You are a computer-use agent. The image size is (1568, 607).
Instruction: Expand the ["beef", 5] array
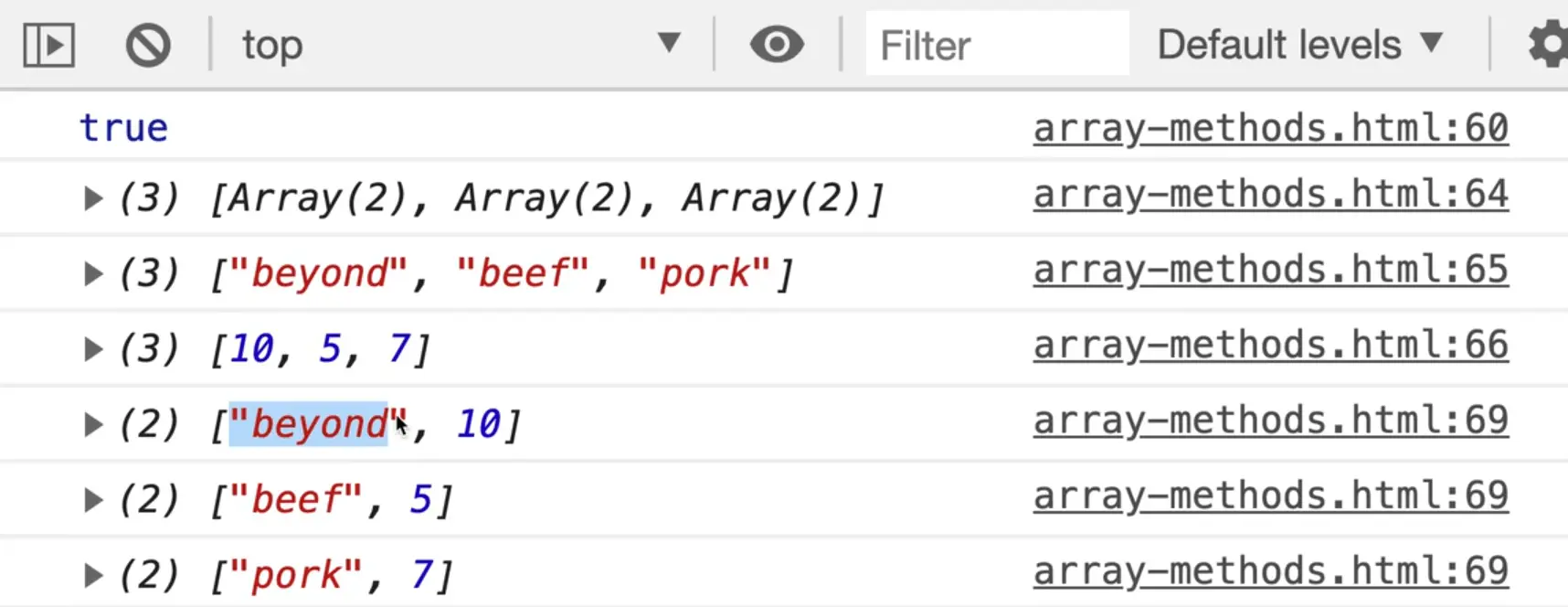coord(92,500)
